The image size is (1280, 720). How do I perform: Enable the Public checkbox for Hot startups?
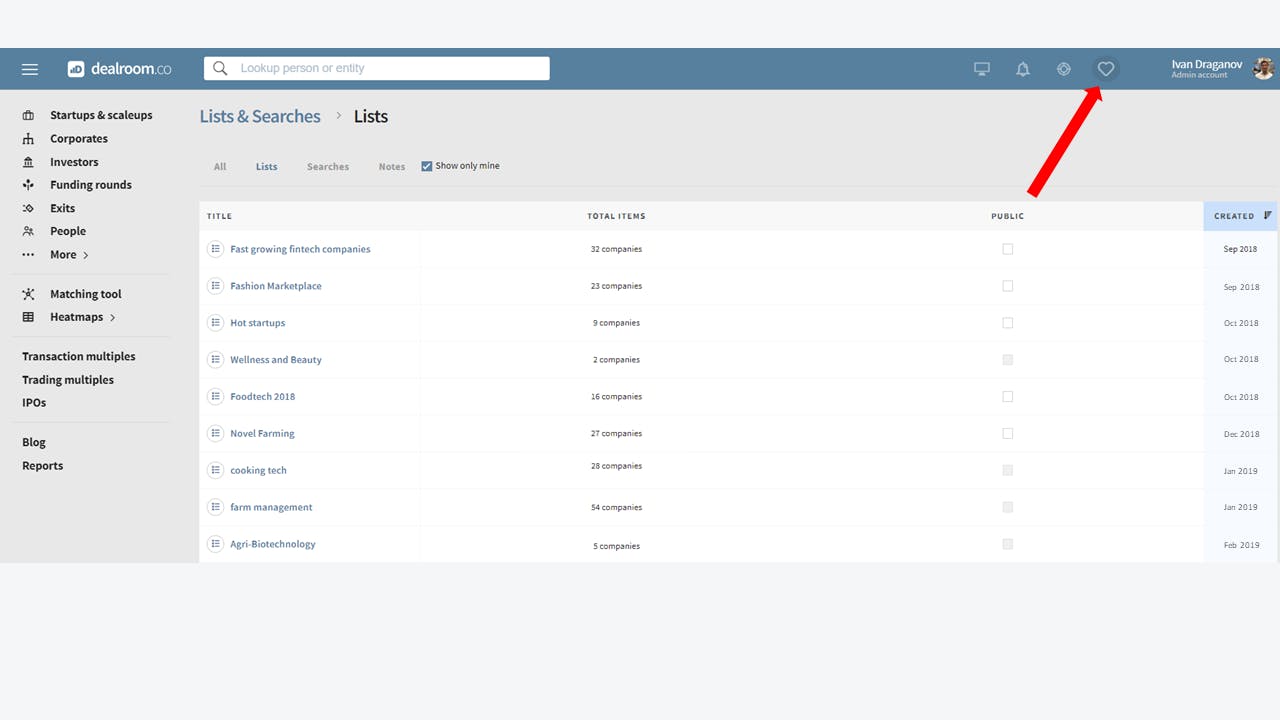point(1007,322)
